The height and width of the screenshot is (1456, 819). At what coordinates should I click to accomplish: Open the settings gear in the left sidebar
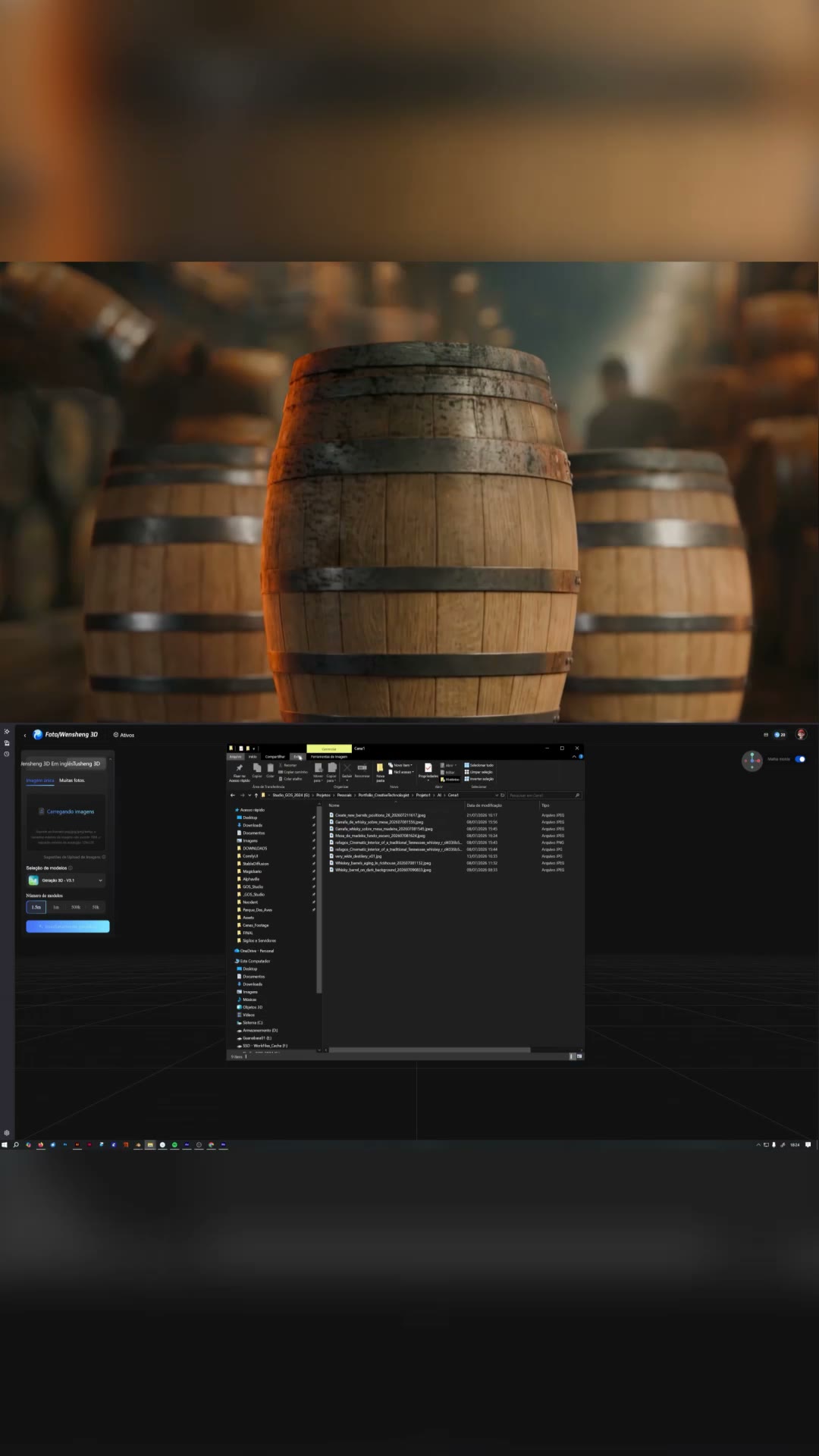[7, 1132]
